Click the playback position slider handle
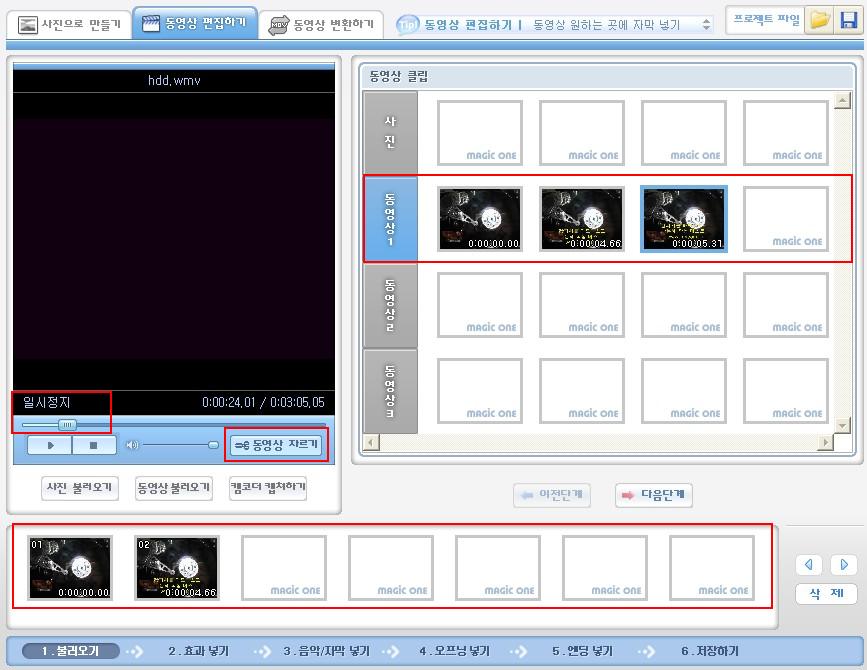Screen dimensions: 867x670 click(67, 425)
